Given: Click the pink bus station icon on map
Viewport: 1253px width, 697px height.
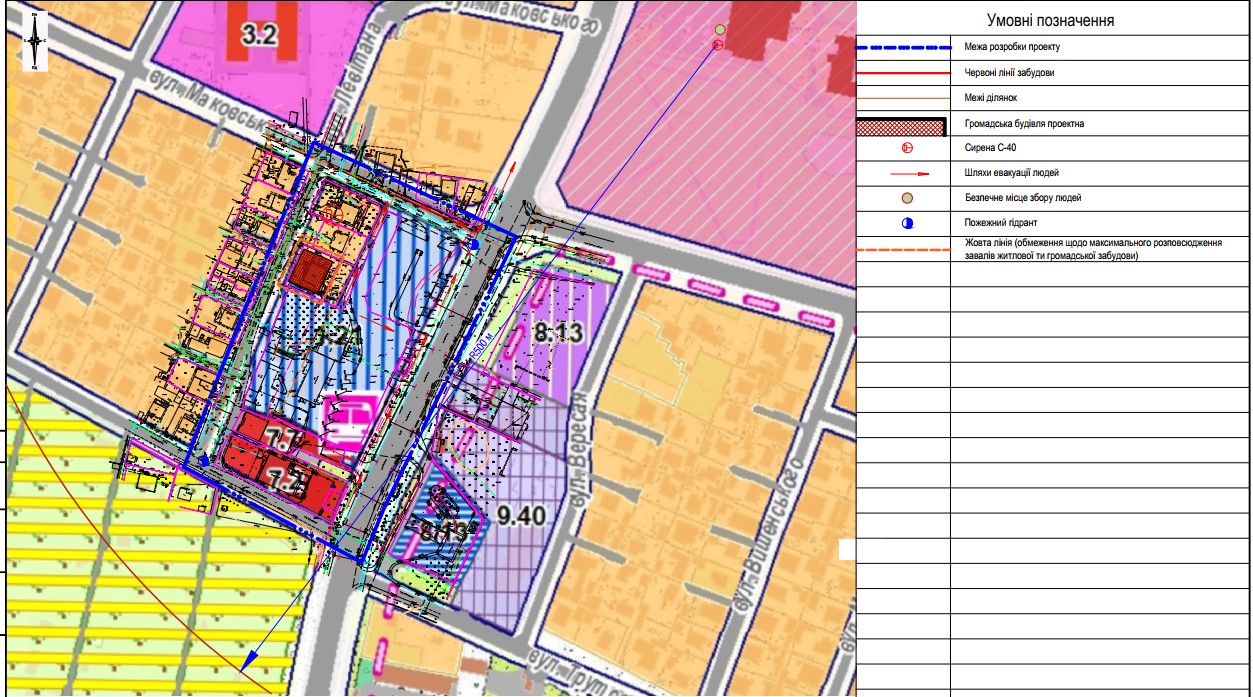Looking at the screenshot, I should [347, 421].
